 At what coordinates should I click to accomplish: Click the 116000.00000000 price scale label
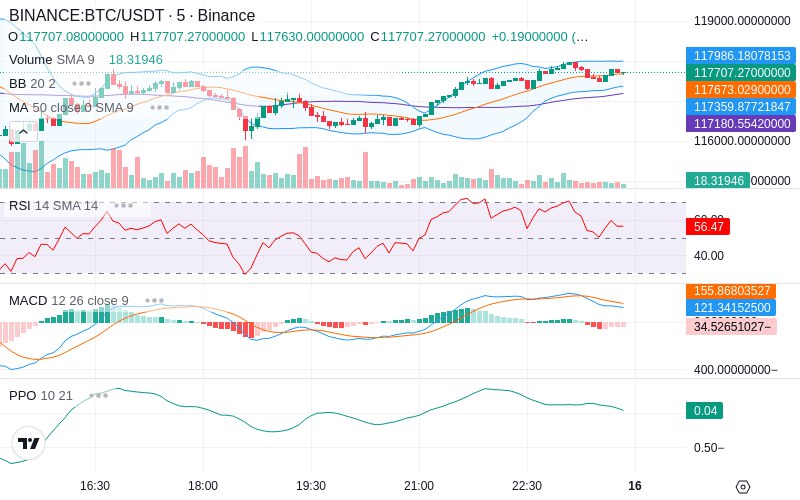(742, 141)
